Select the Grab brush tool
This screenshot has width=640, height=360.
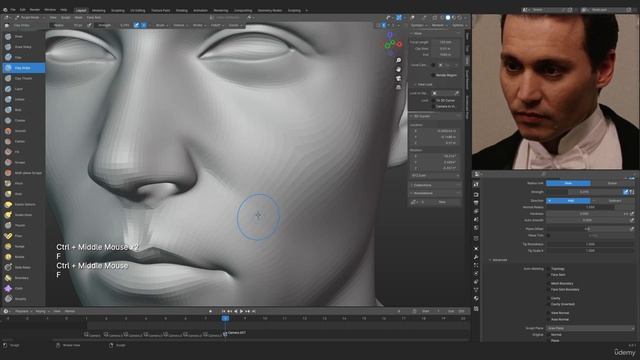pos(23,194)
